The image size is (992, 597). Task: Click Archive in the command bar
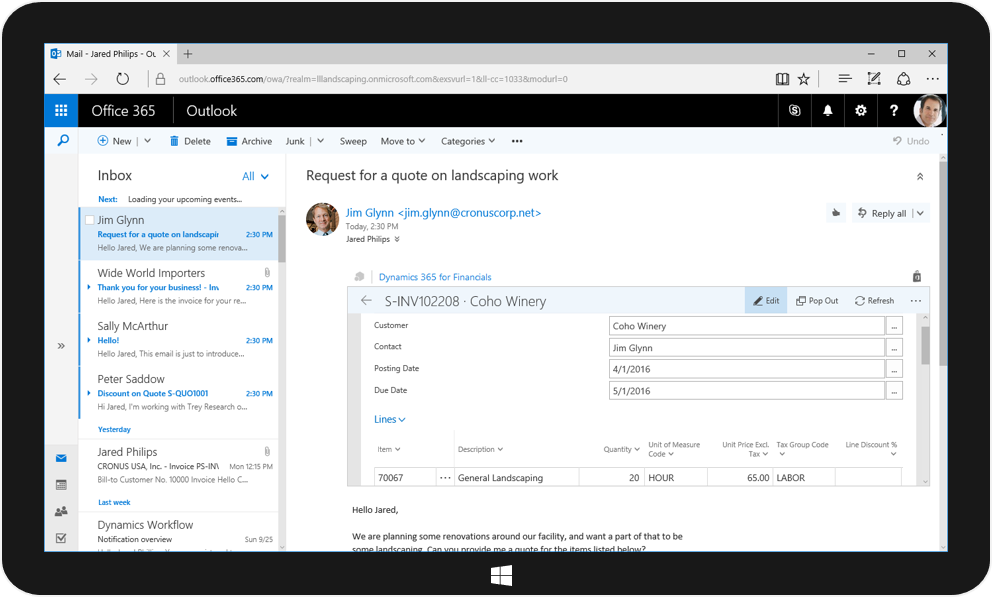point(249,141)
